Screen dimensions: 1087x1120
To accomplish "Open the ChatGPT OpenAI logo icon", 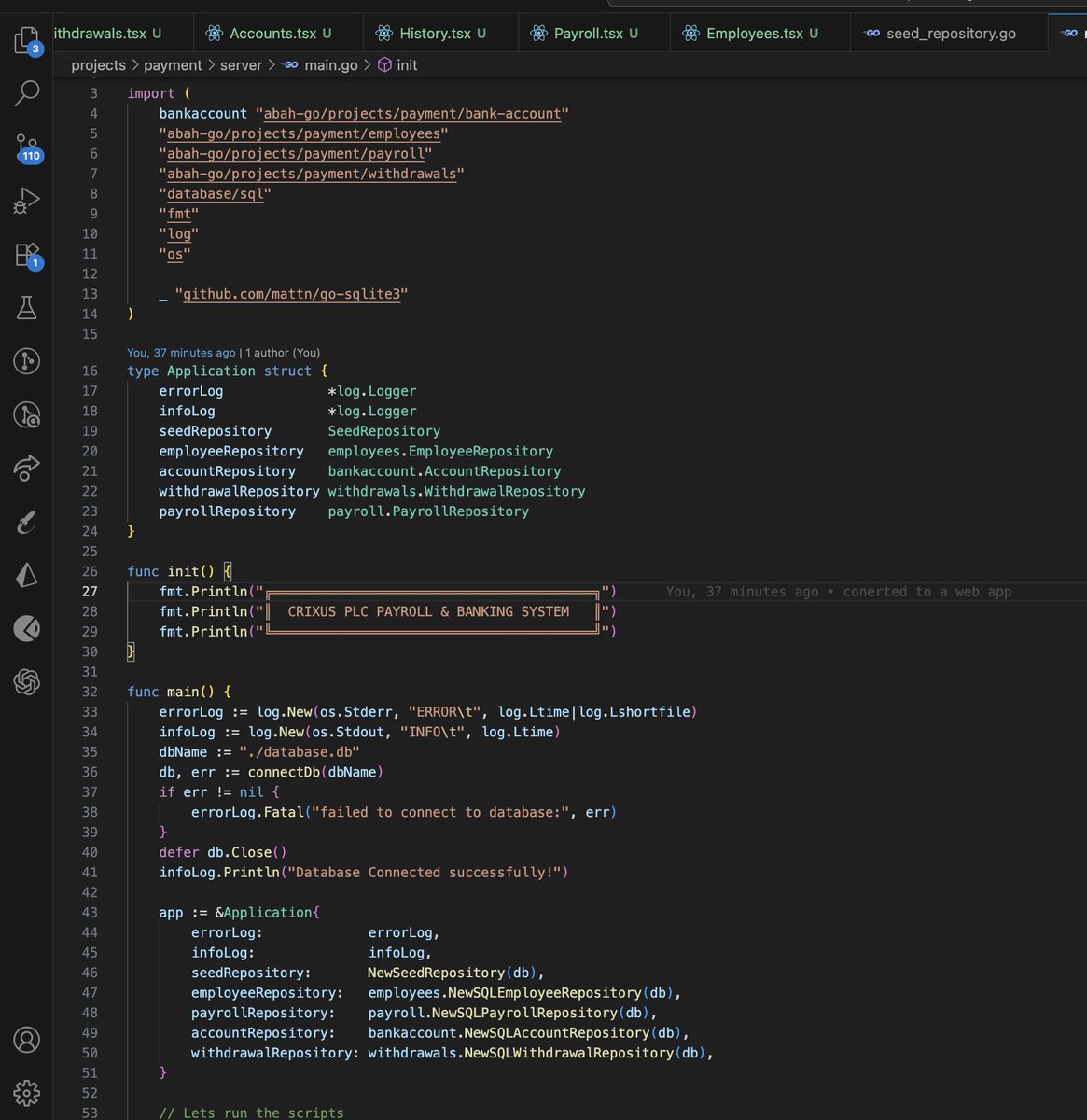I will pyautogui.click(x=26, y=682).
